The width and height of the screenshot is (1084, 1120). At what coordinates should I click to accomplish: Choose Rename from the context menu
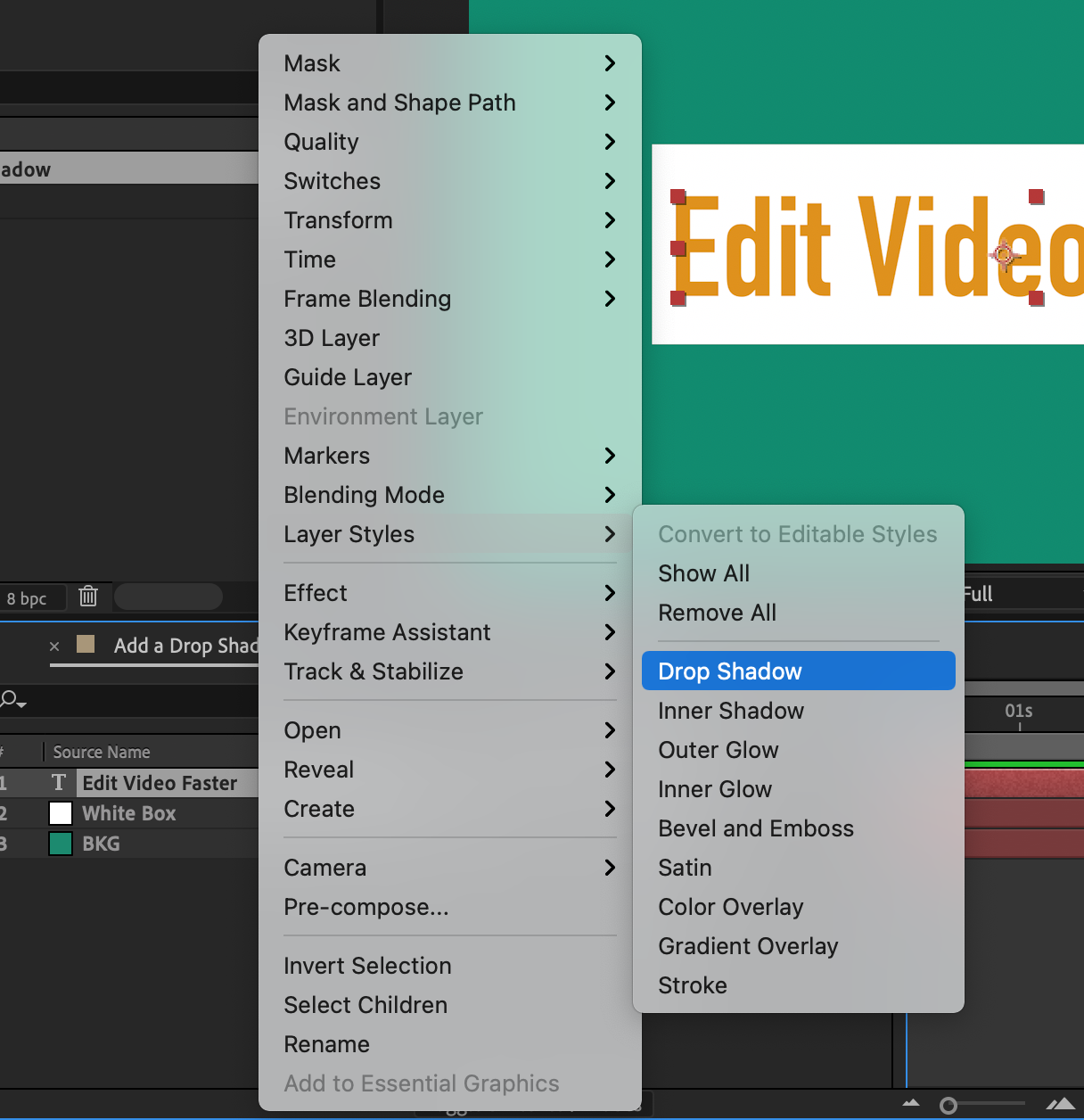pos(450,1044)
